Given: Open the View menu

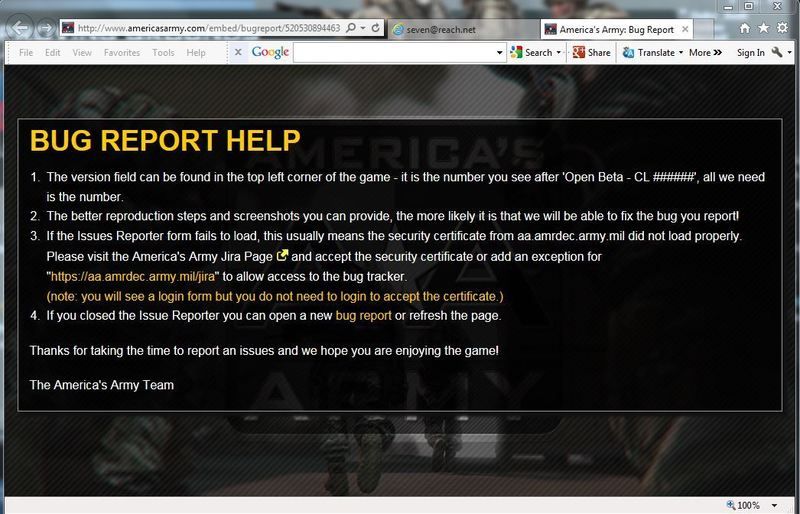Looking at the screenshot, I should (x=82, y=53).
